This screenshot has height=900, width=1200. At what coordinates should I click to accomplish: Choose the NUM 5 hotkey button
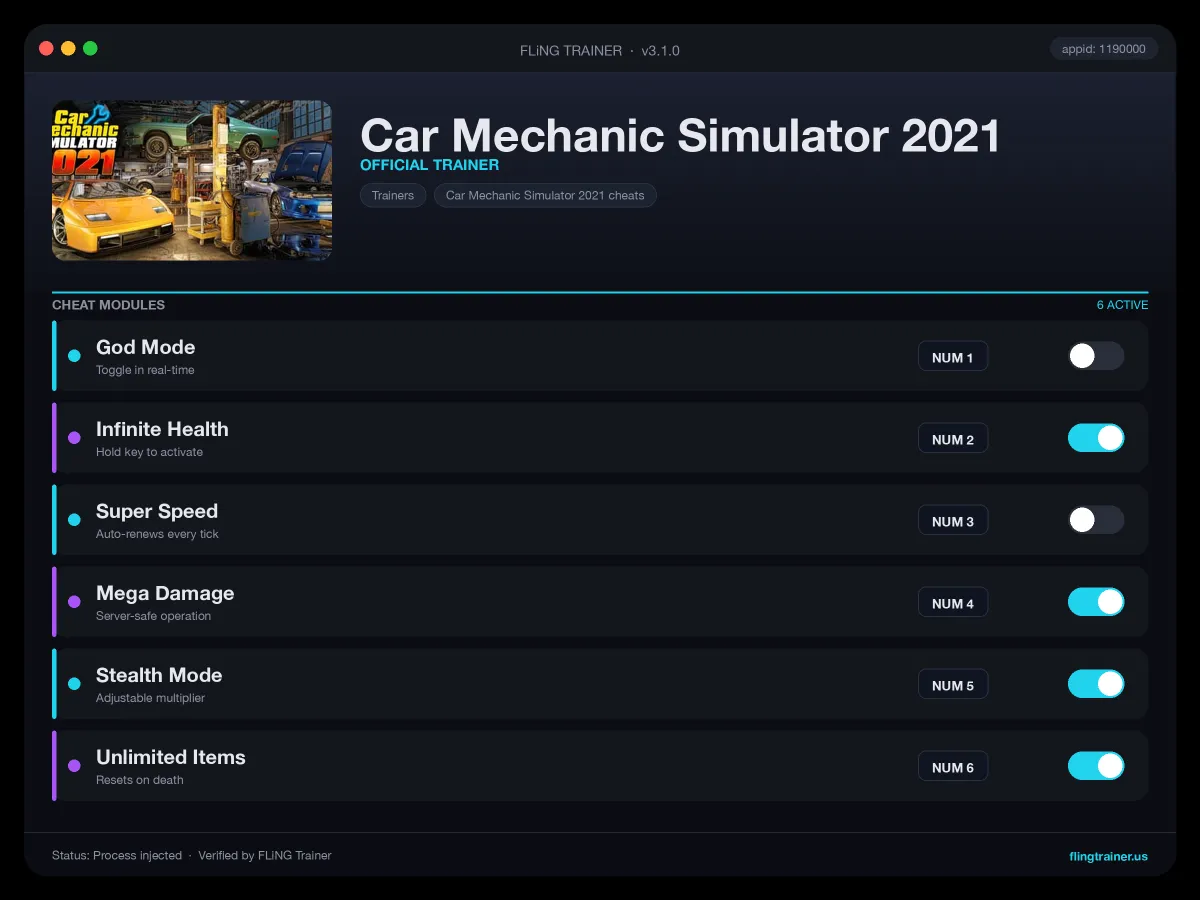953,685
